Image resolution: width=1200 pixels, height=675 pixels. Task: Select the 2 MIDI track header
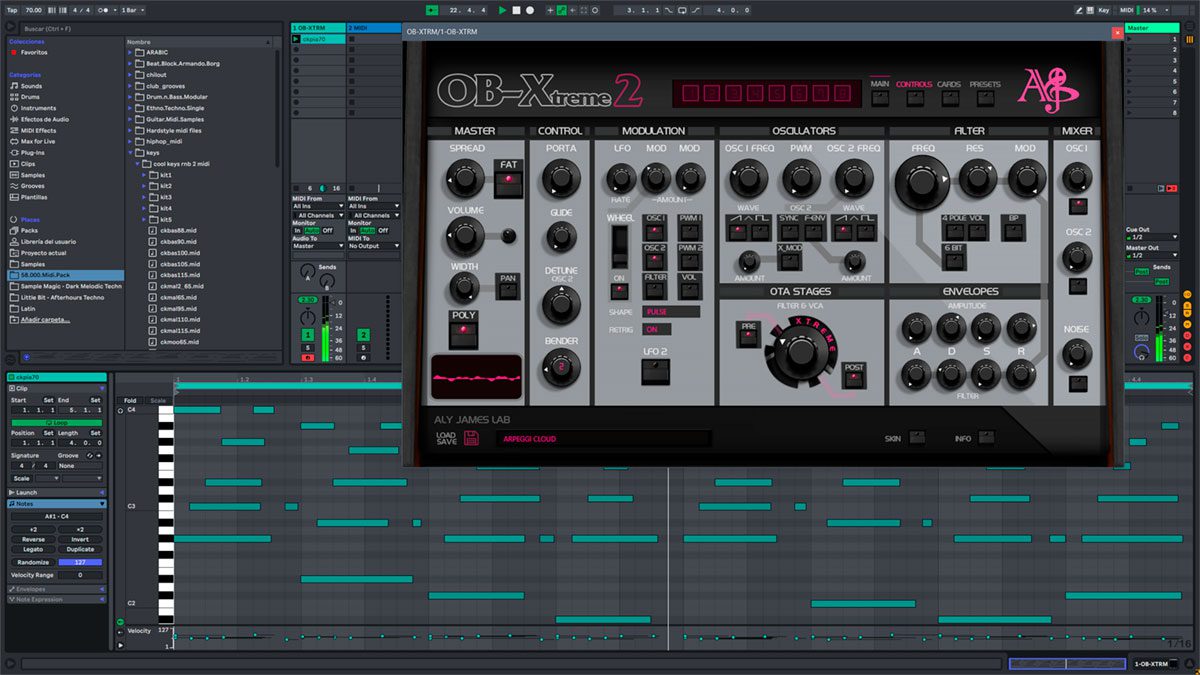[372, 28]
